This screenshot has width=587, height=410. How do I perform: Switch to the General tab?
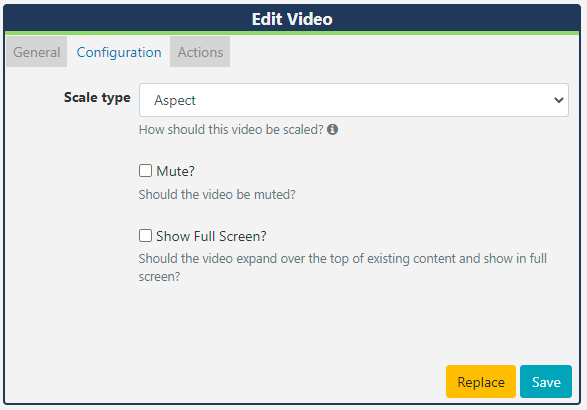pos(36,52)
